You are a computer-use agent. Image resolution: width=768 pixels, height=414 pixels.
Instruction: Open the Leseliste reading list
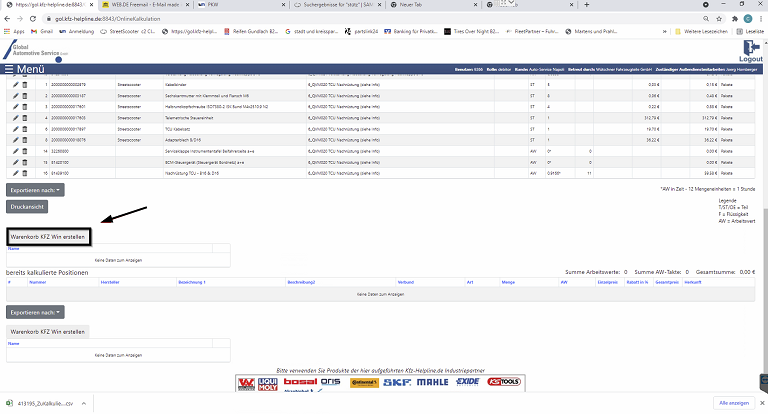coord(750,31)
